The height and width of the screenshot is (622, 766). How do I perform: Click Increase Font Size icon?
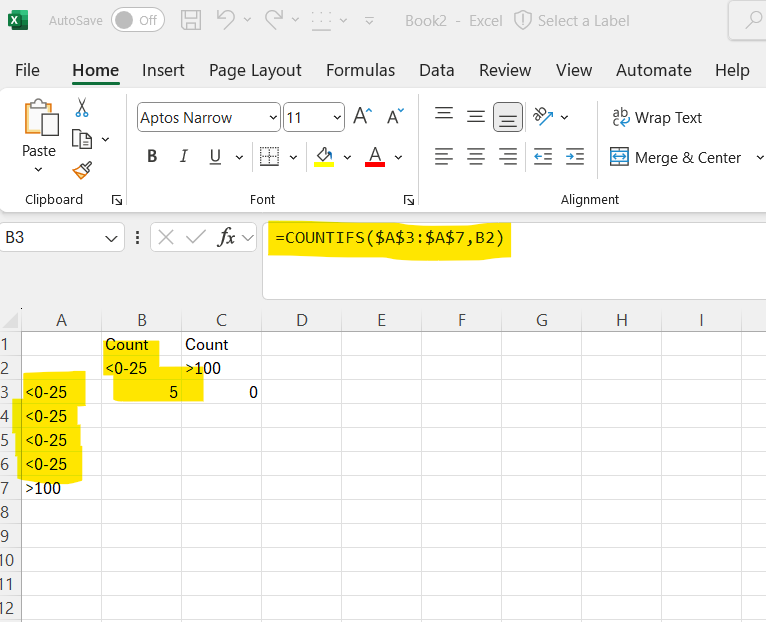pos(362,116)
